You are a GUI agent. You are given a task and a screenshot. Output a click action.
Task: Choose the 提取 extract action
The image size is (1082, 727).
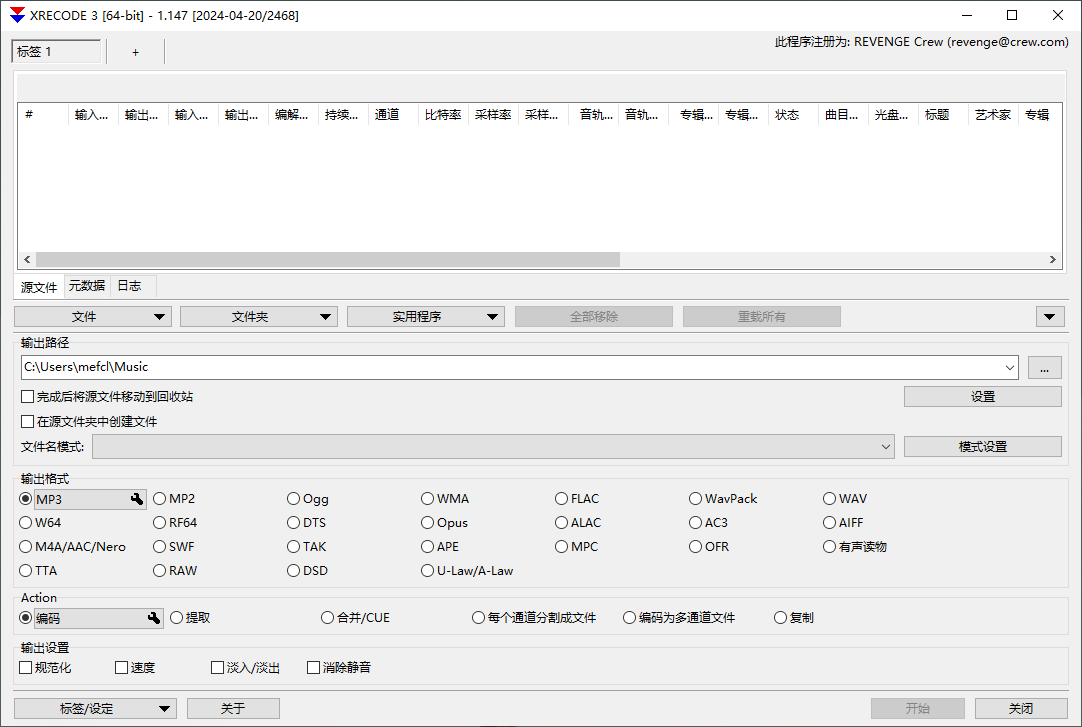click(x=176, y=617)
